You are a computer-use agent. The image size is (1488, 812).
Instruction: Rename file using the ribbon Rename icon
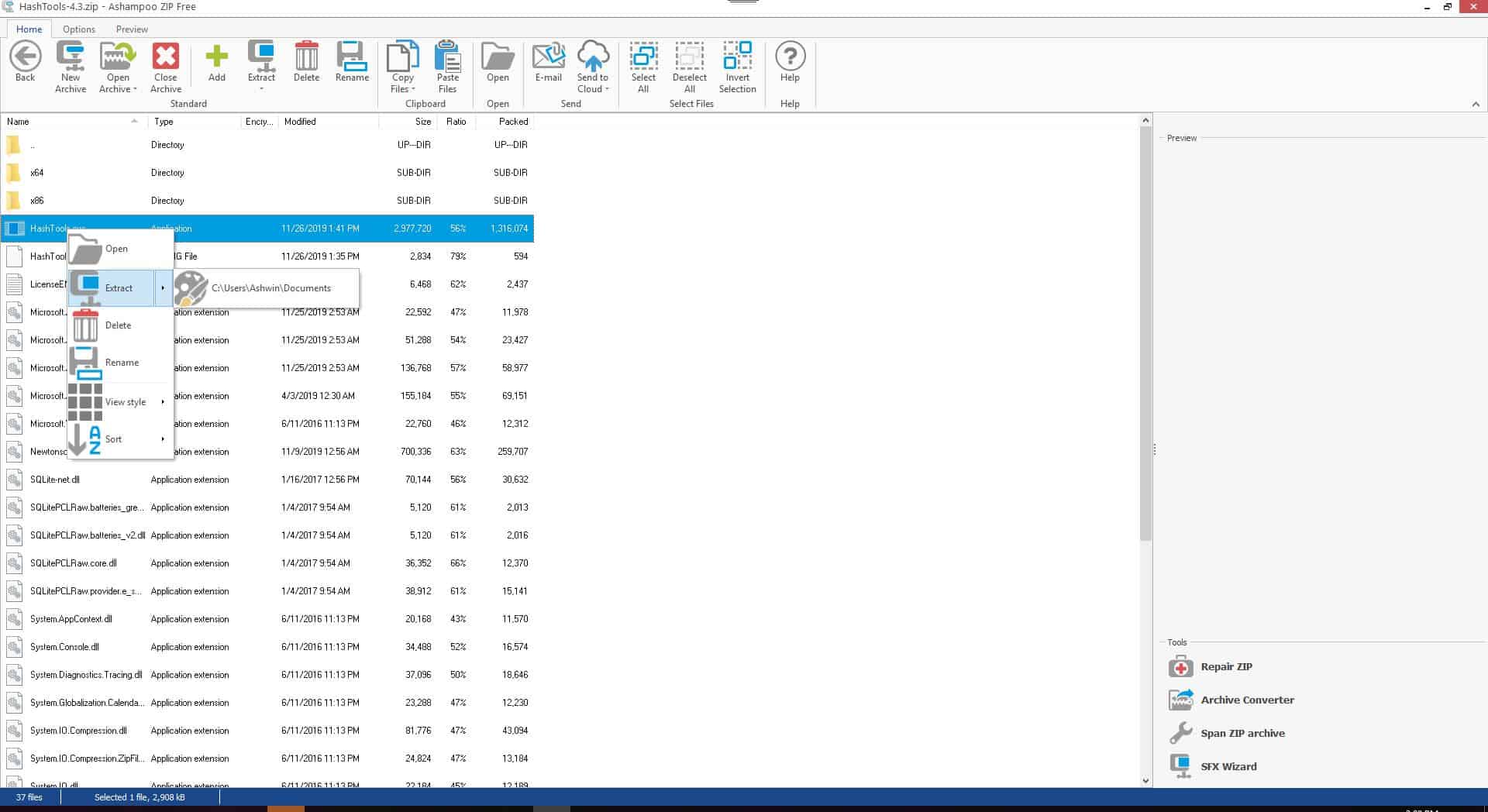click(352, 62)
